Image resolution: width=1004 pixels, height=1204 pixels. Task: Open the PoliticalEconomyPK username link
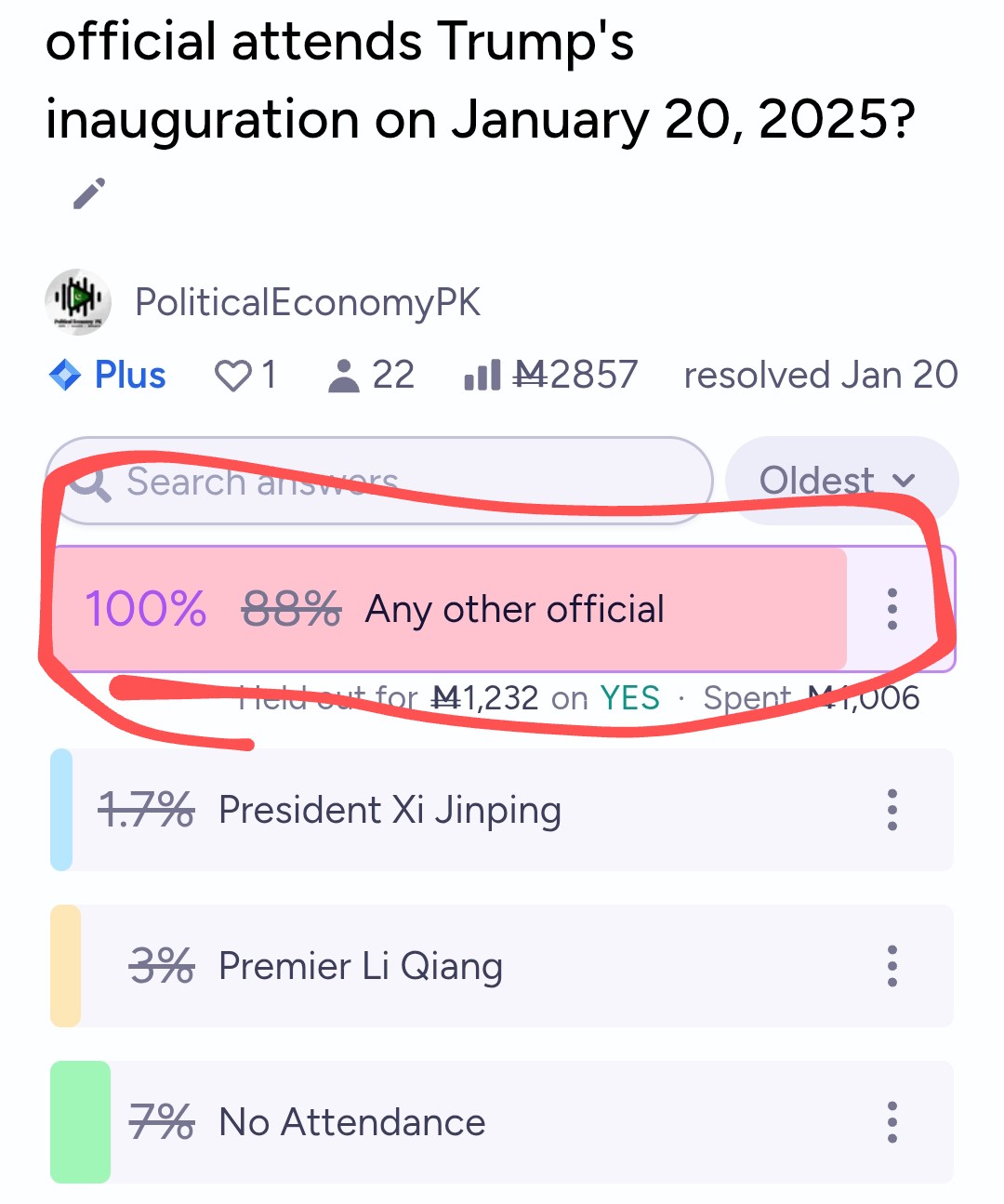tap(308, 302)
